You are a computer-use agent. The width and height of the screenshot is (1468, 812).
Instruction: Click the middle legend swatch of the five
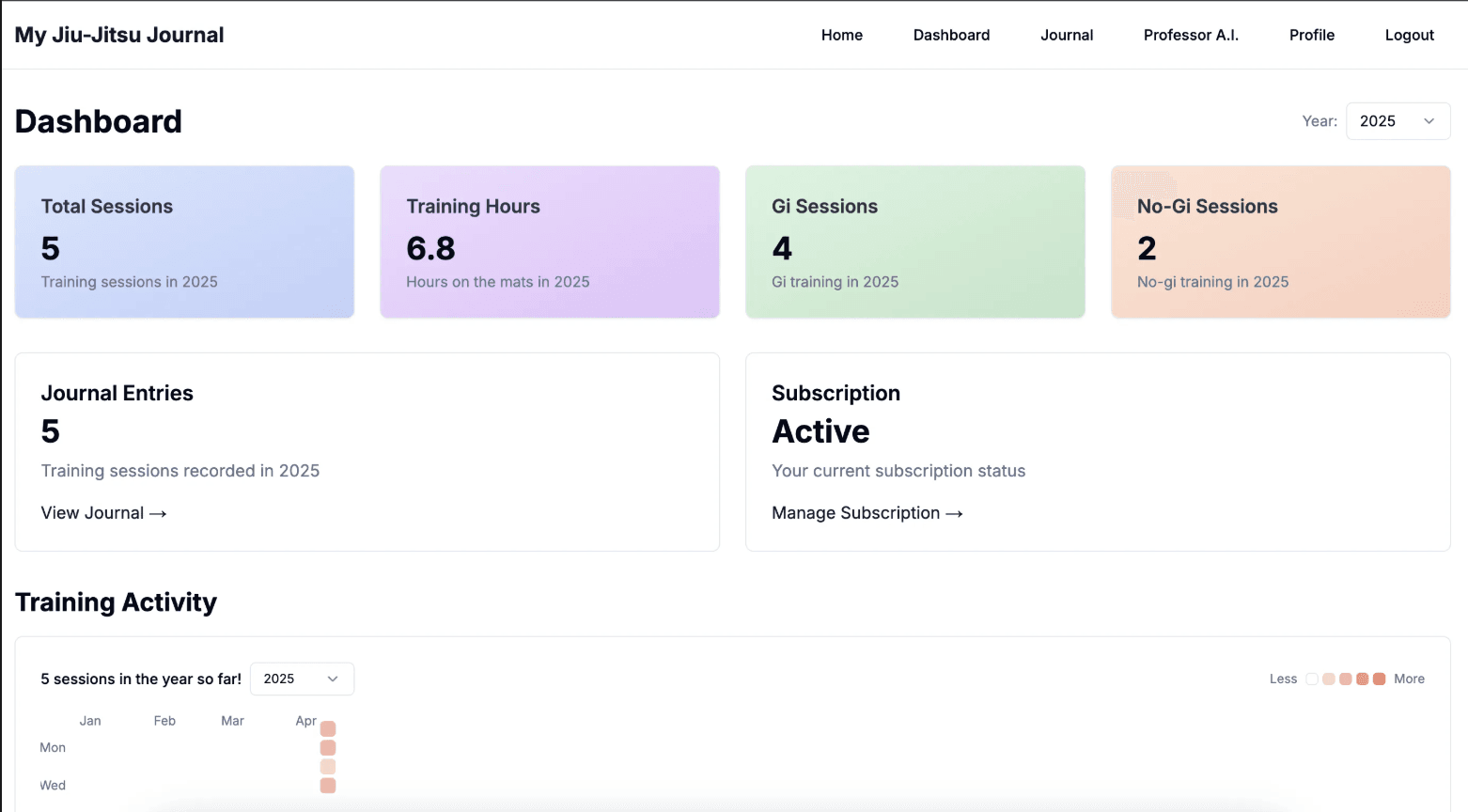(x=1346, y=679)
